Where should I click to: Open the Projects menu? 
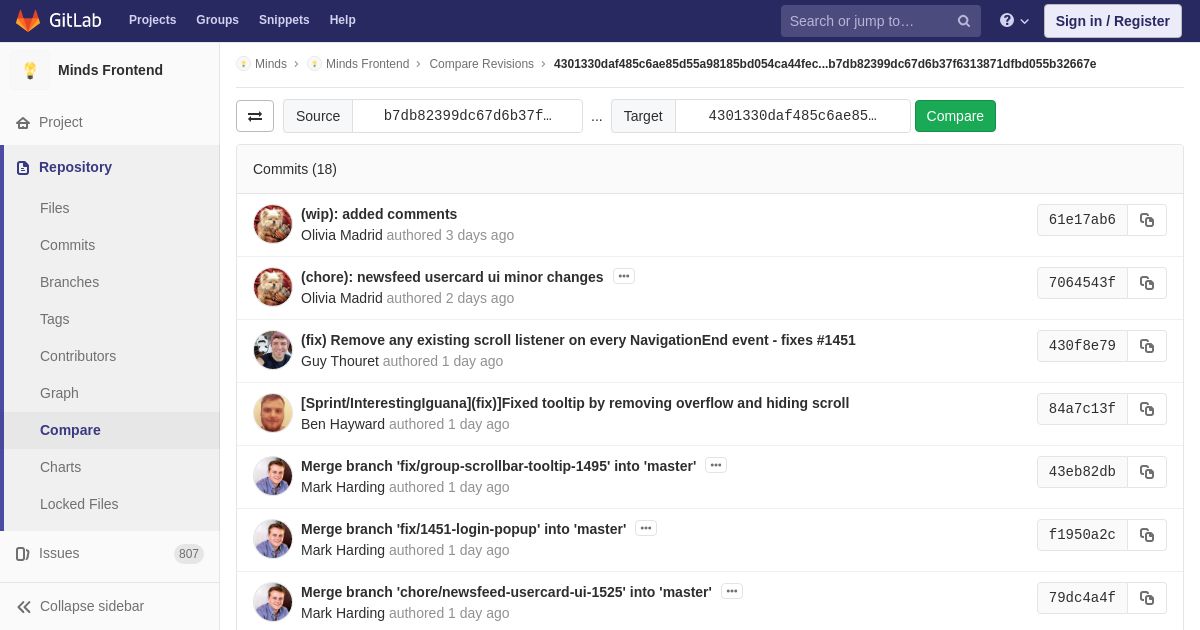coord(152,20)
